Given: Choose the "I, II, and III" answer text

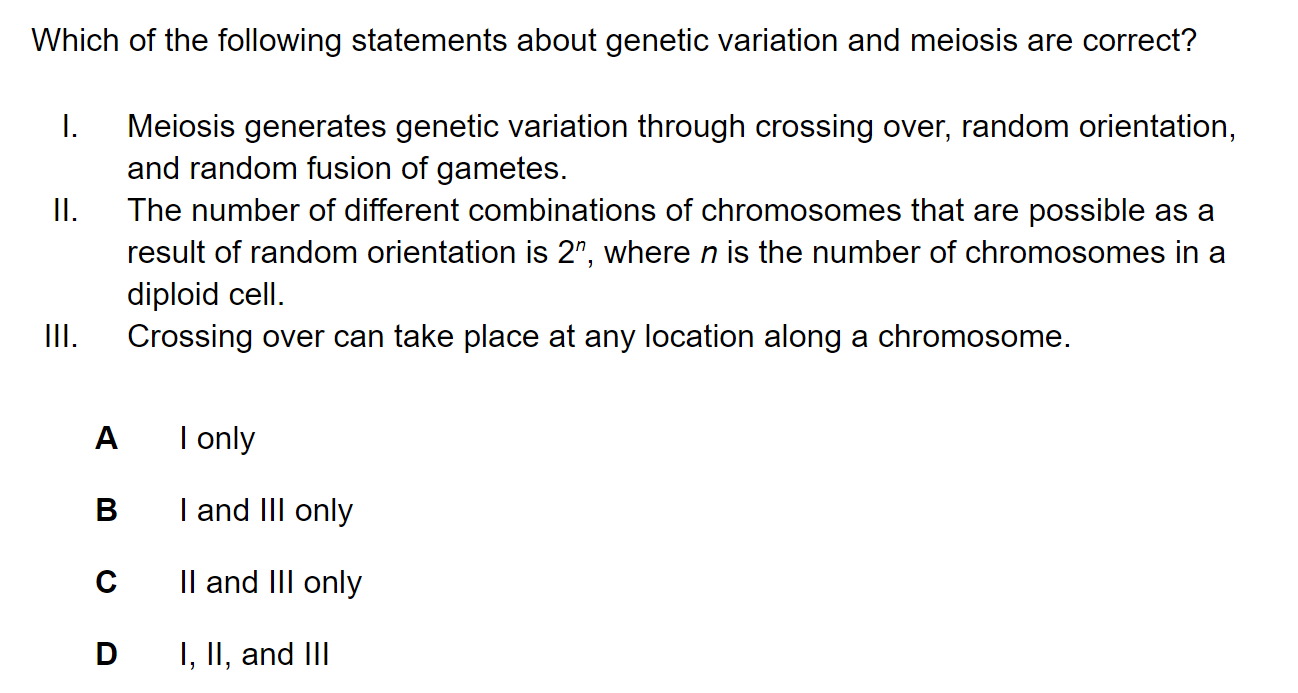Looking at the screenshot, I should coord(254,655).
